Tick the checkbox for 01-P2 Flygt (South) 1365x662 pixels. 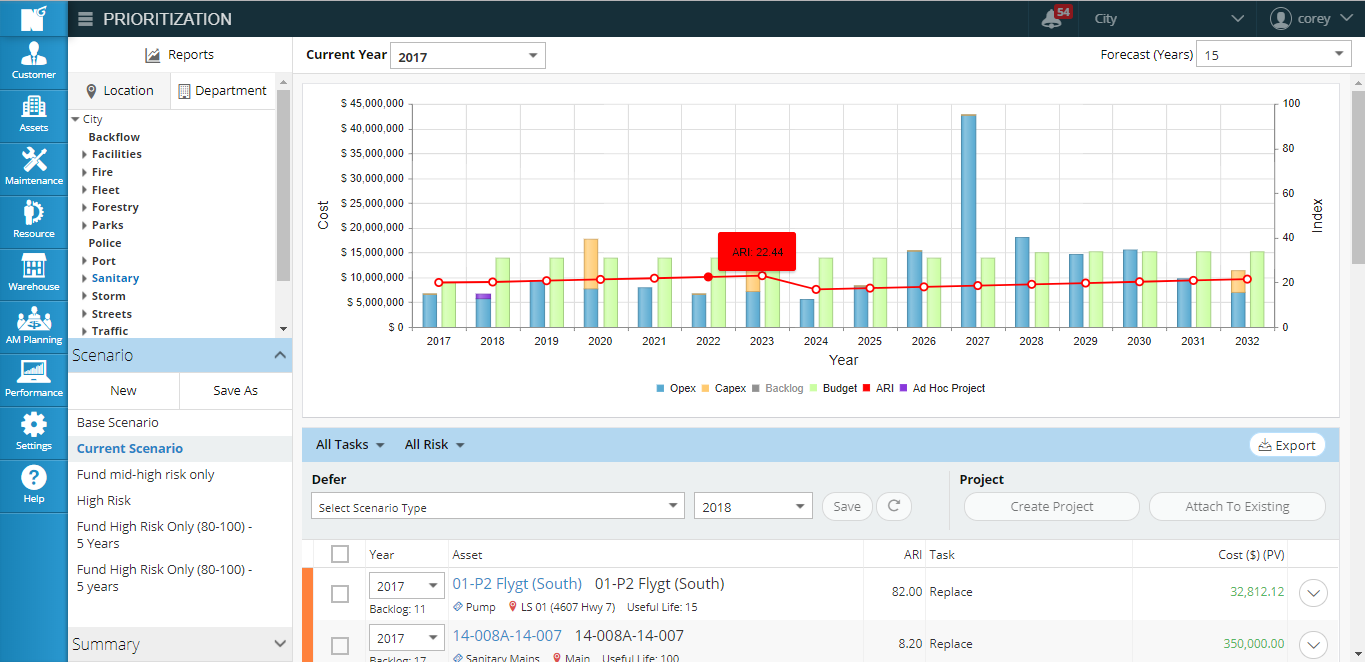[x=340, y=593]
